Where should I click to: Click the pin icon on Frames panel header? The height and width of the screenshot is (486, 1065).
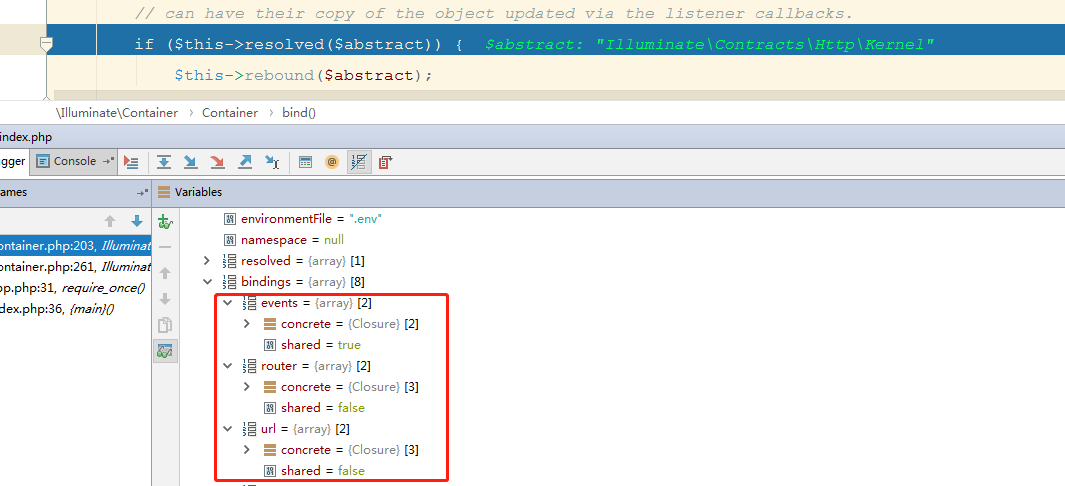click(141, 193)
